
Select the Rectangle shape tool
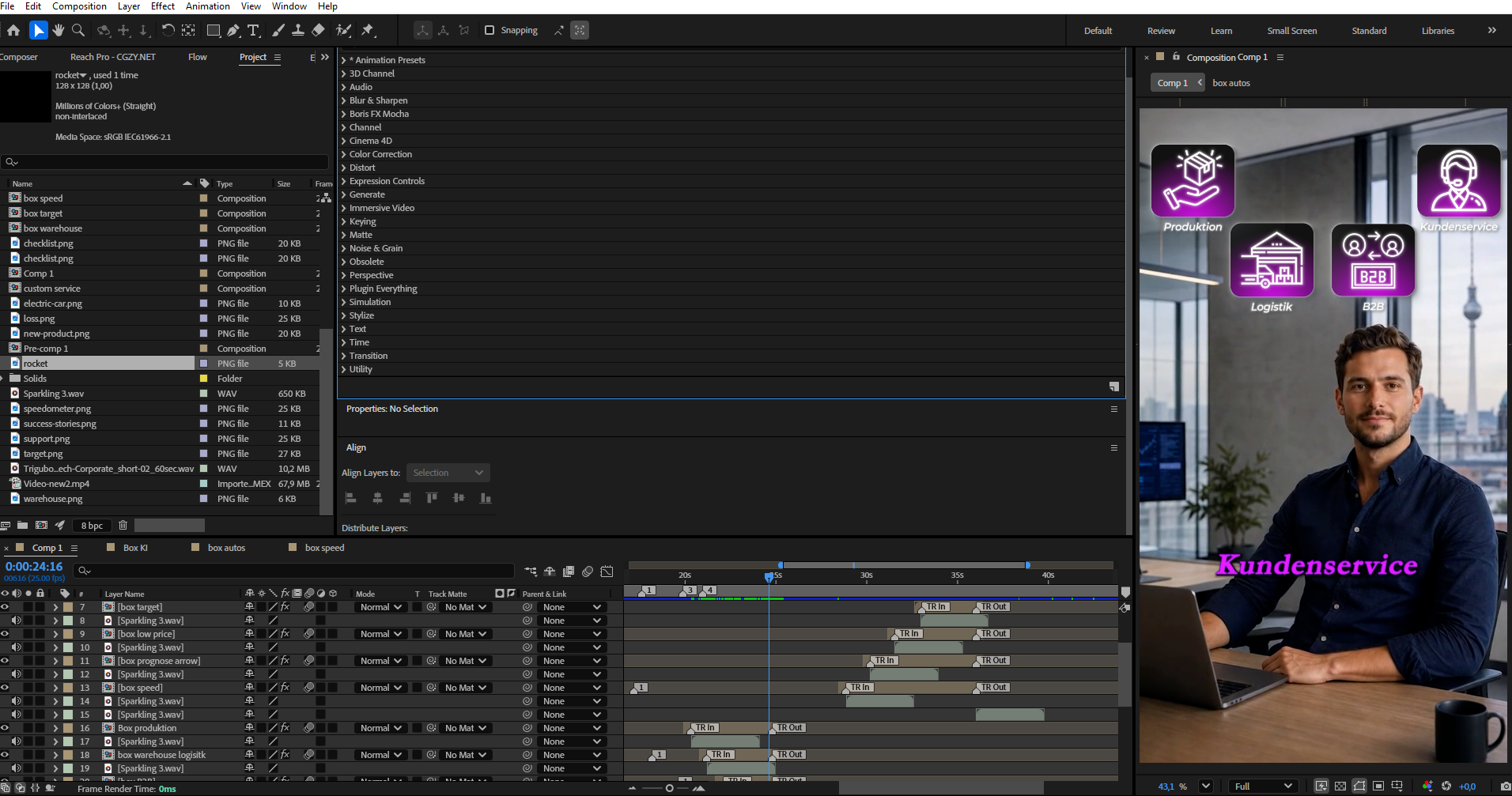[x=213, y=30]
